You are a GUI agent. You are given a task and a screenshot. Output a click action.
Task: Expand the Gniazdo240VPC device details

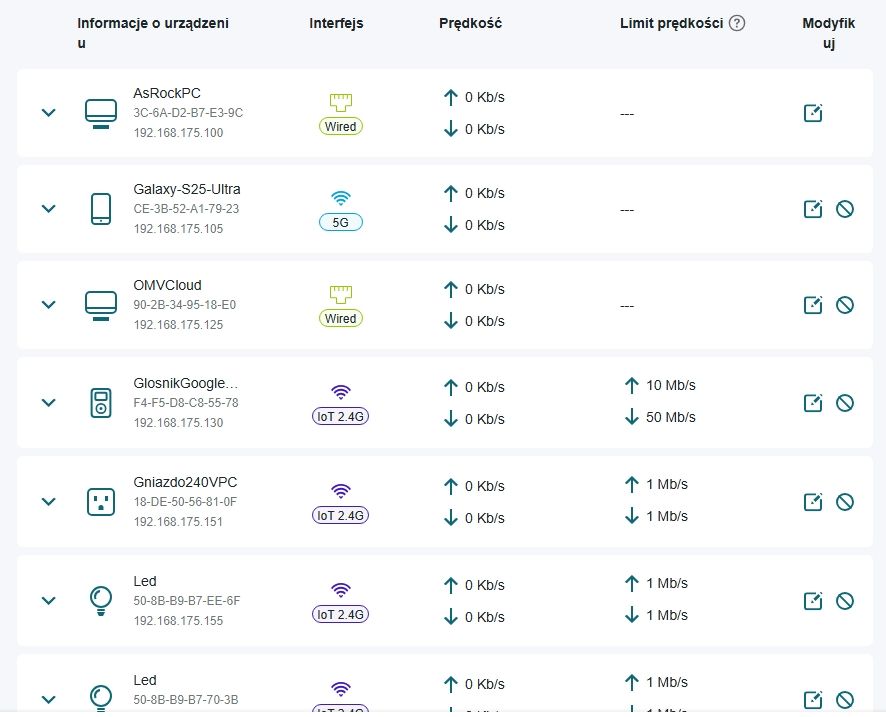(x=48, y=502)
